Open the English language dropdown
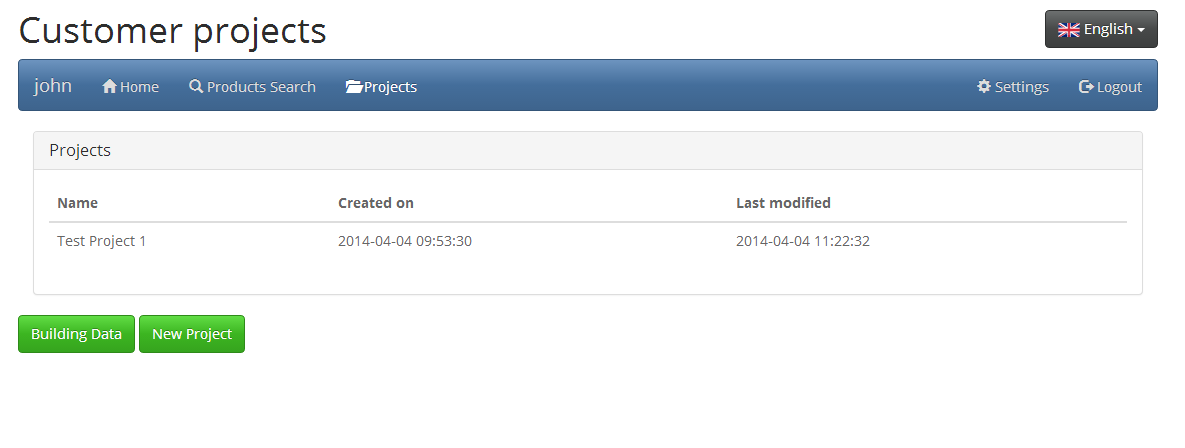 pyautogui.click(x=1101, y=29)
